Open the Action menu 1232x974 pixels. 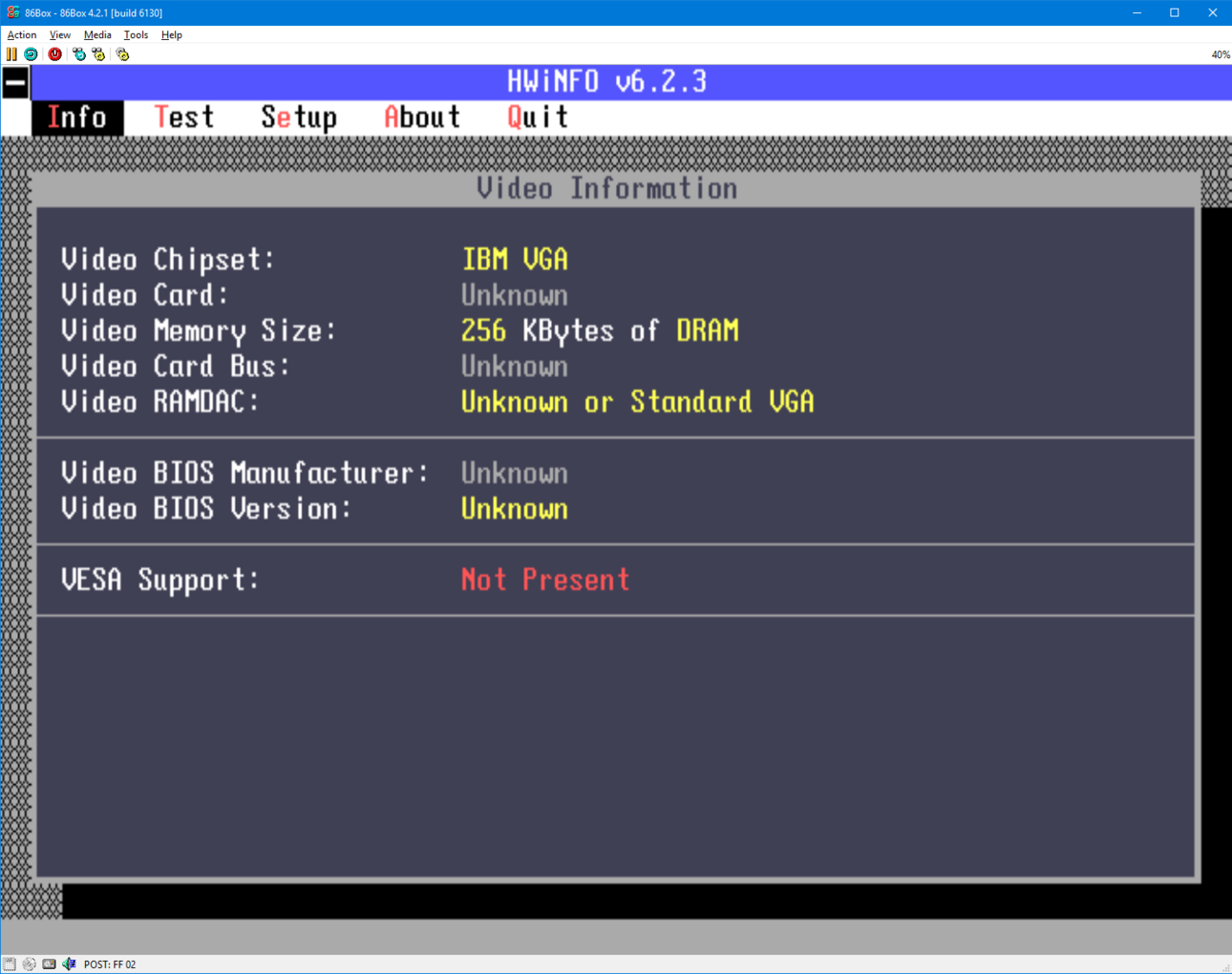(22, 35)
